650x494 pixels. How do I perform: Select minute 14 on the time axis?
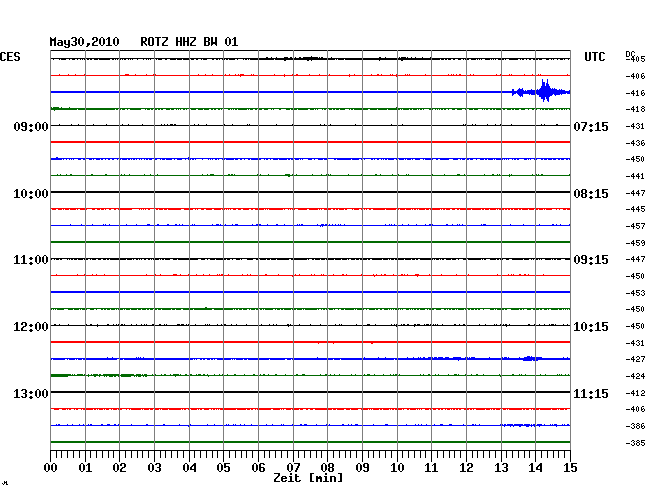pyautogui.click(x=535, y=467)
